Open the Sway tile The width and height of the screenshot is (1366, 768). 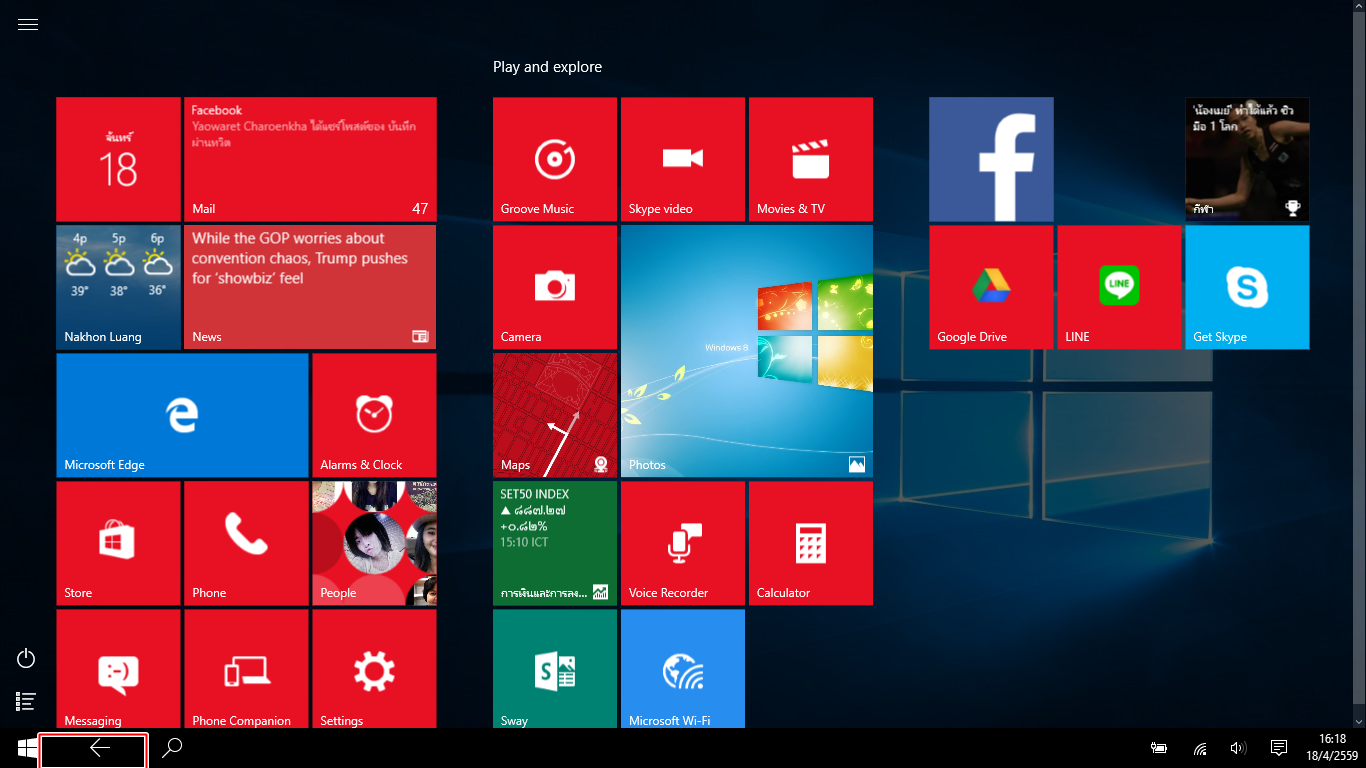click(x=555, y=668)
